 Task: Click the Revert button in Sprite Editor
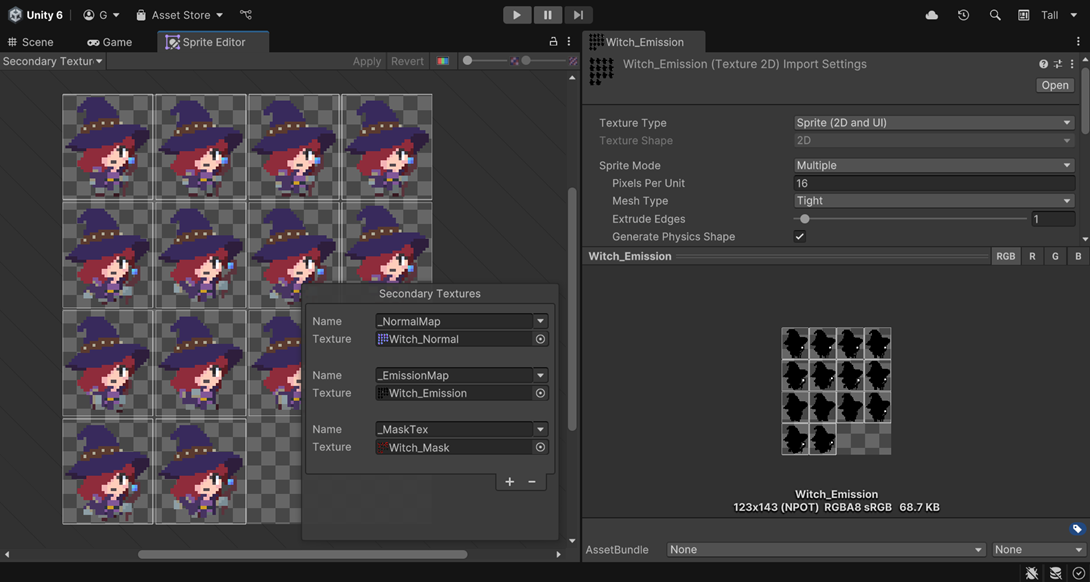point(407,61)
